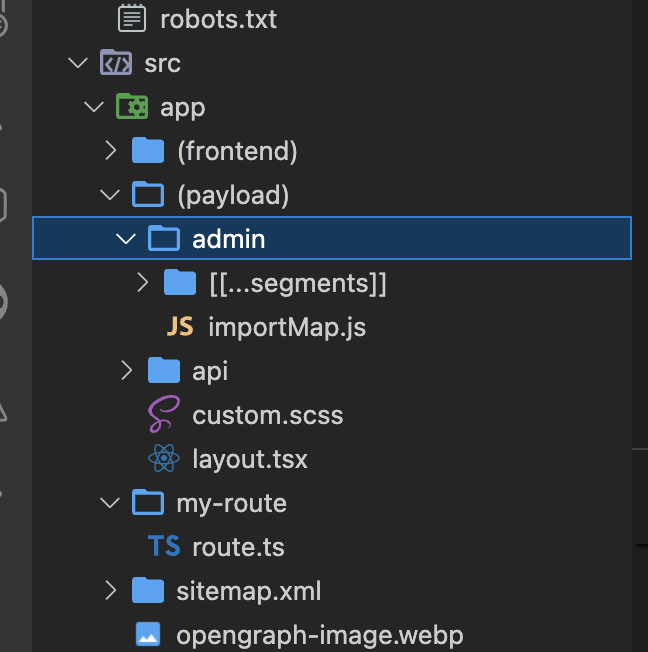Collapse the admin folder chevron
The width and height of the screenshot is (648, 652).
click(x=125, y=239)
